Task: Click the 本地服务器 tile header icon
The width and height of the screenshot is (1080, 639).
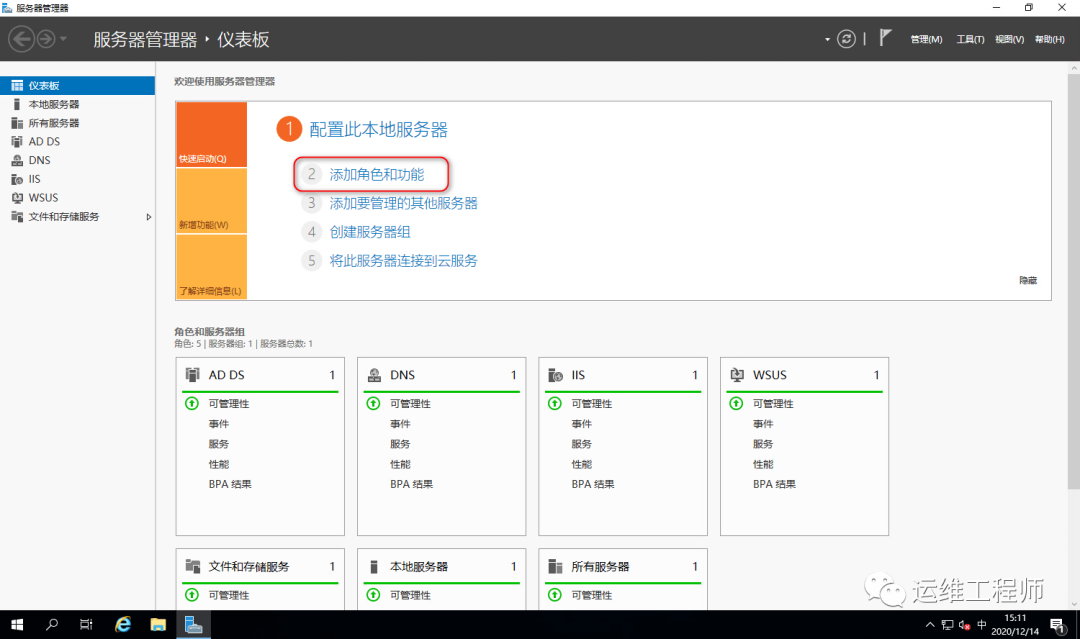Action: 374,566
